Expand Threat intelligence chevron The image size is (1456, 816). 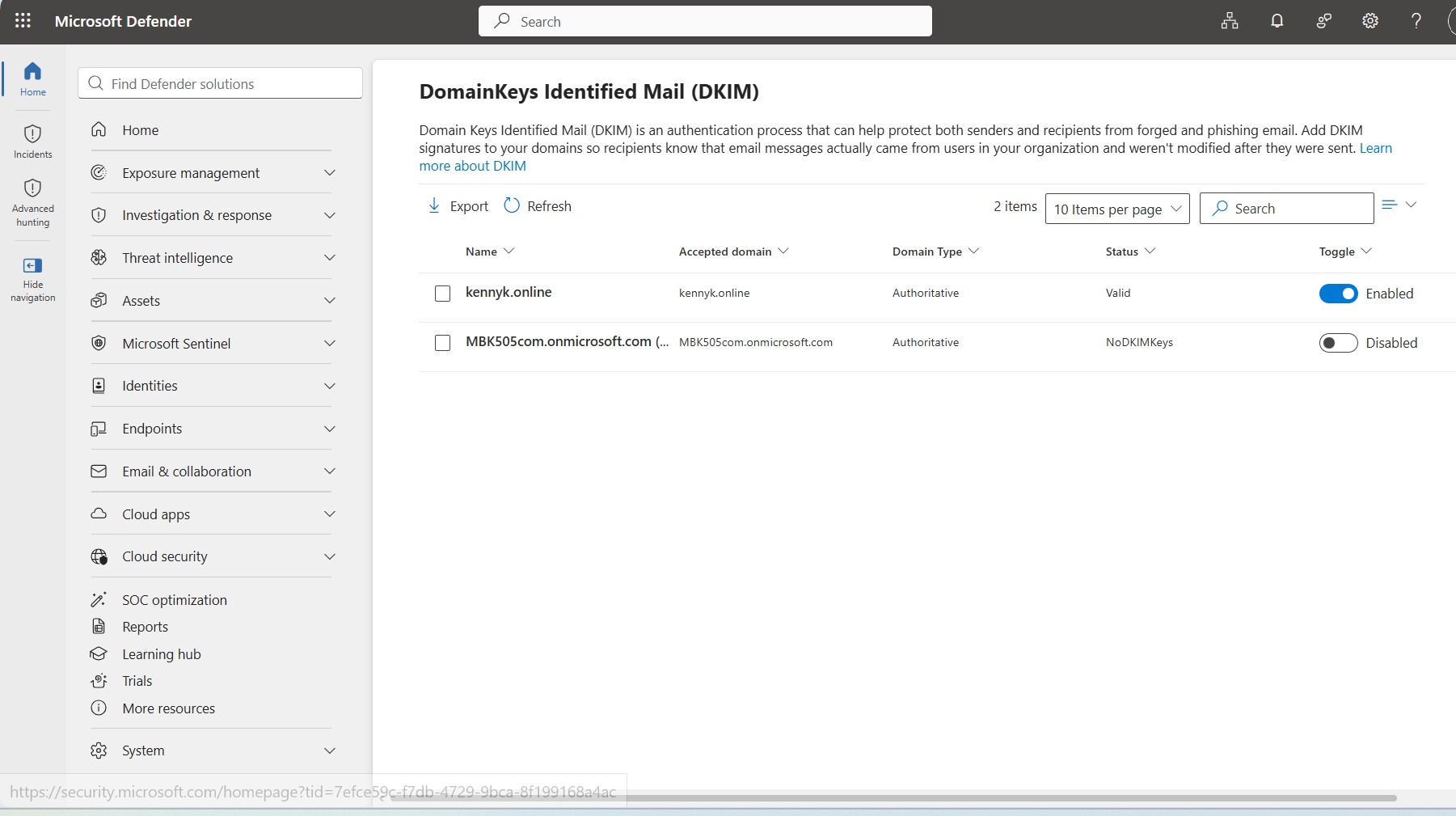(x=329, y=257)
